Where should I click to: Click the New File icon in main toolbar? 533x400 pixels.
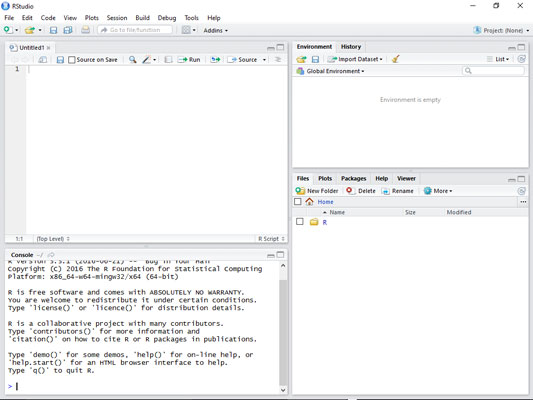[x=8, y=30]
